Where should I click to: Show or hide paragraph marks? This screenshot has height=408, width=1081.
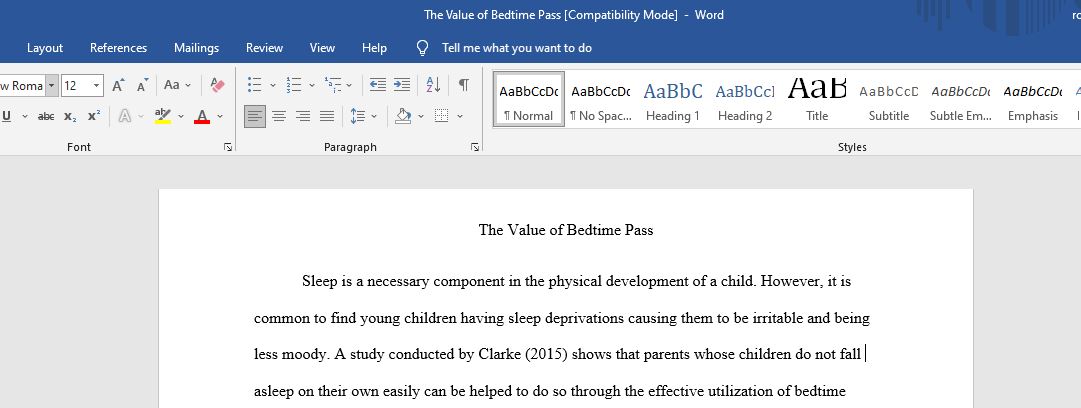coord(464,85)
